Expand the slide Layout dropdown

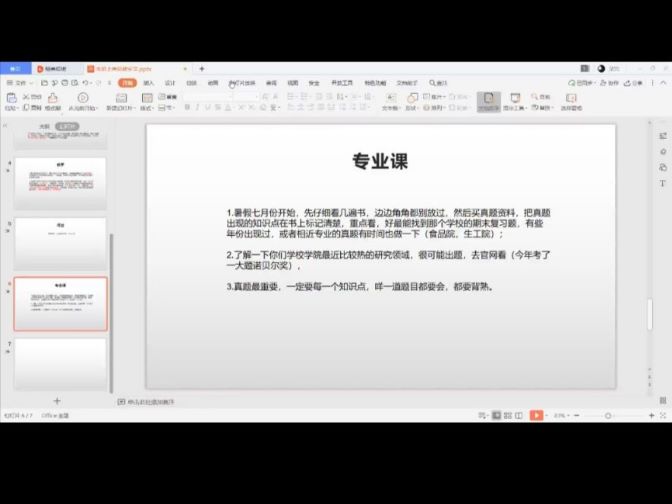(x=152, y=107)
